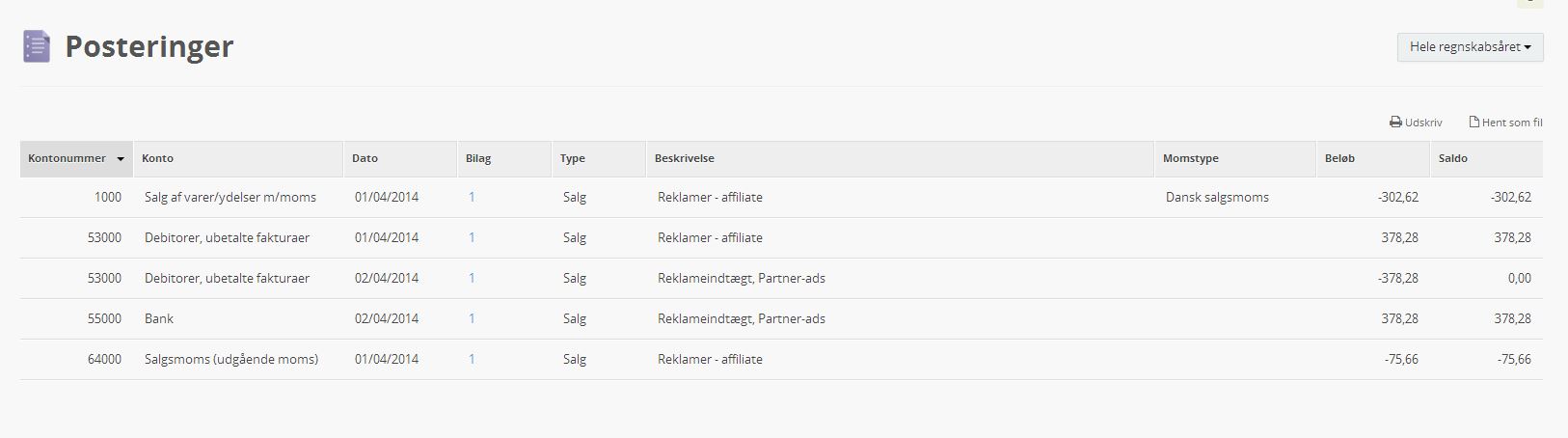Sort table by Konto column header
This screenshot has width=1568, height=438.
point(158,158)
